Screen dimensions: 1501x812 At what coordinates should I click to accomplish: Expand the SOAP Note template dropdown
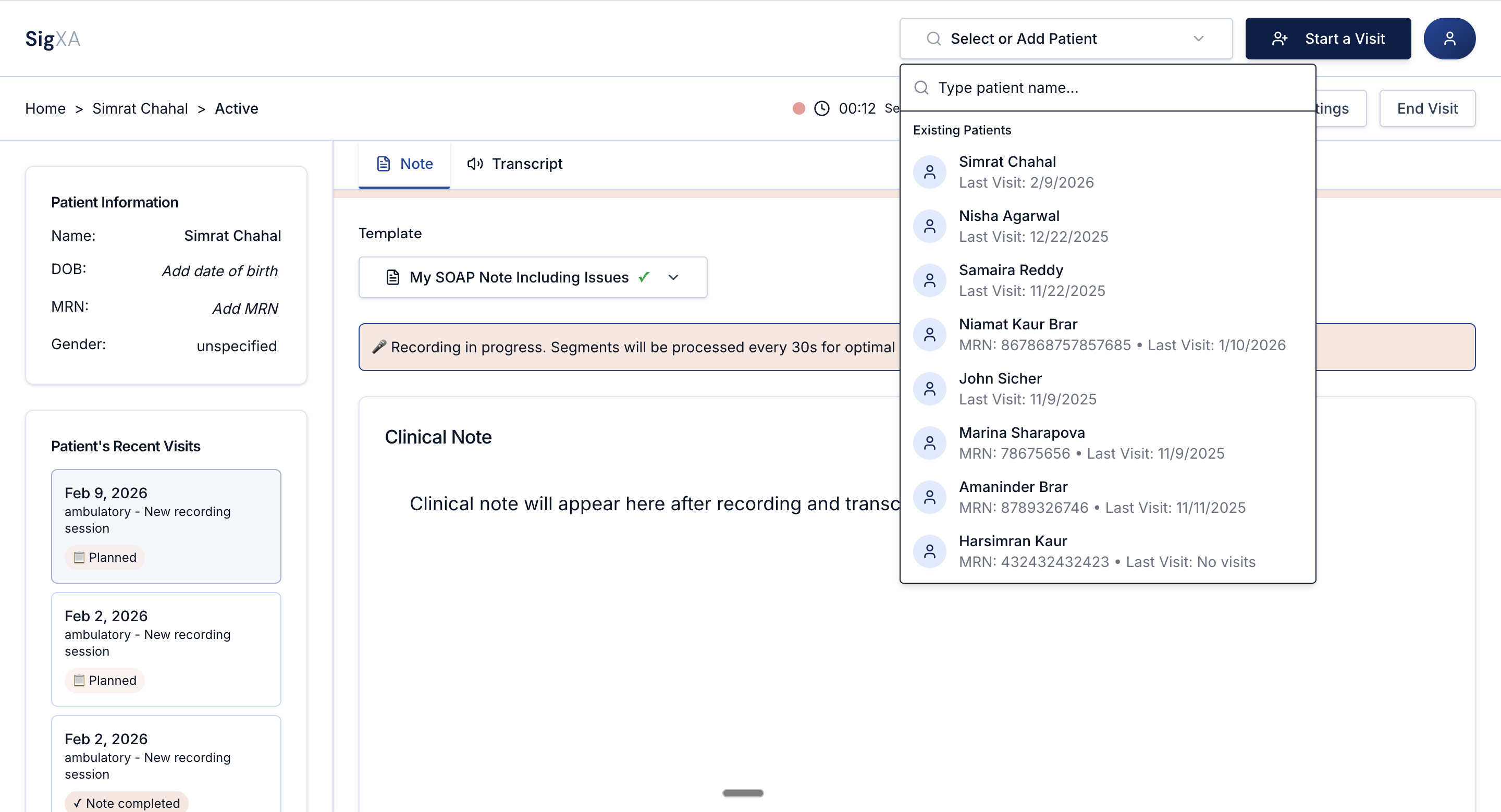673,277
